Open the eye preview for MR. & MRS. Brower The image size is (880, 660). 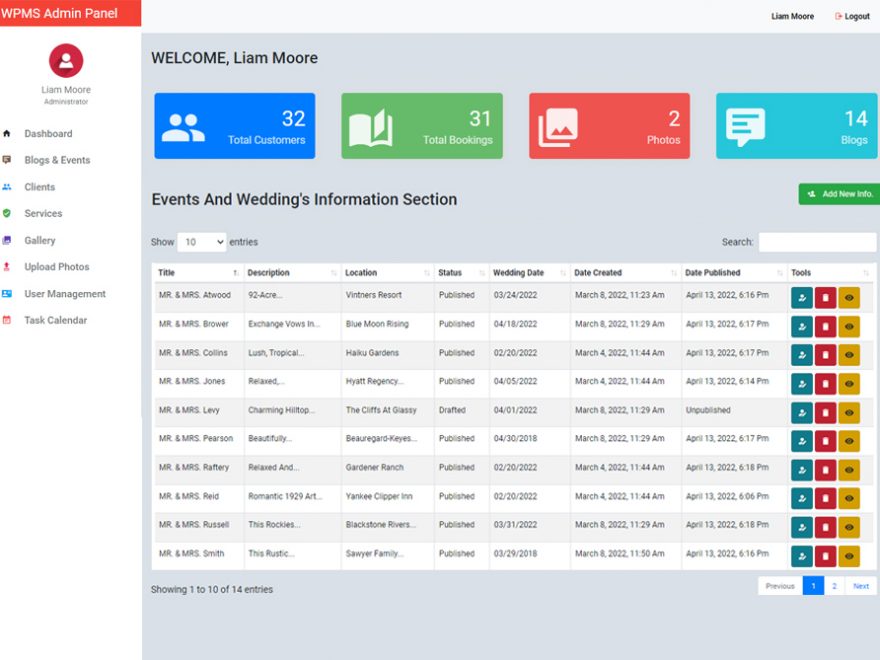pos(850,325)
